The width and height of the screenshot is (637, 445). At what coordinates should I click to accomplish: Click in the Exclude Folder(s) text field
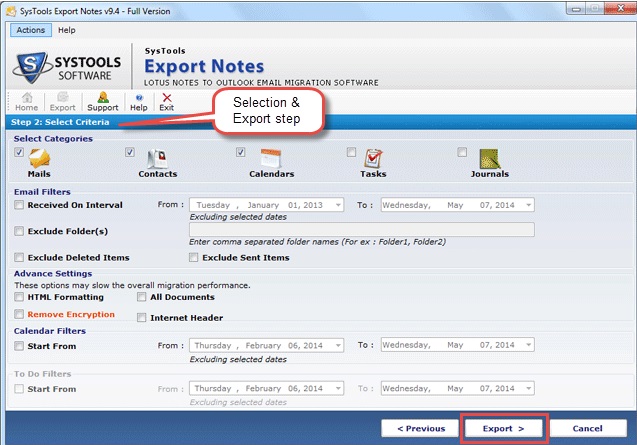point(360,230)
